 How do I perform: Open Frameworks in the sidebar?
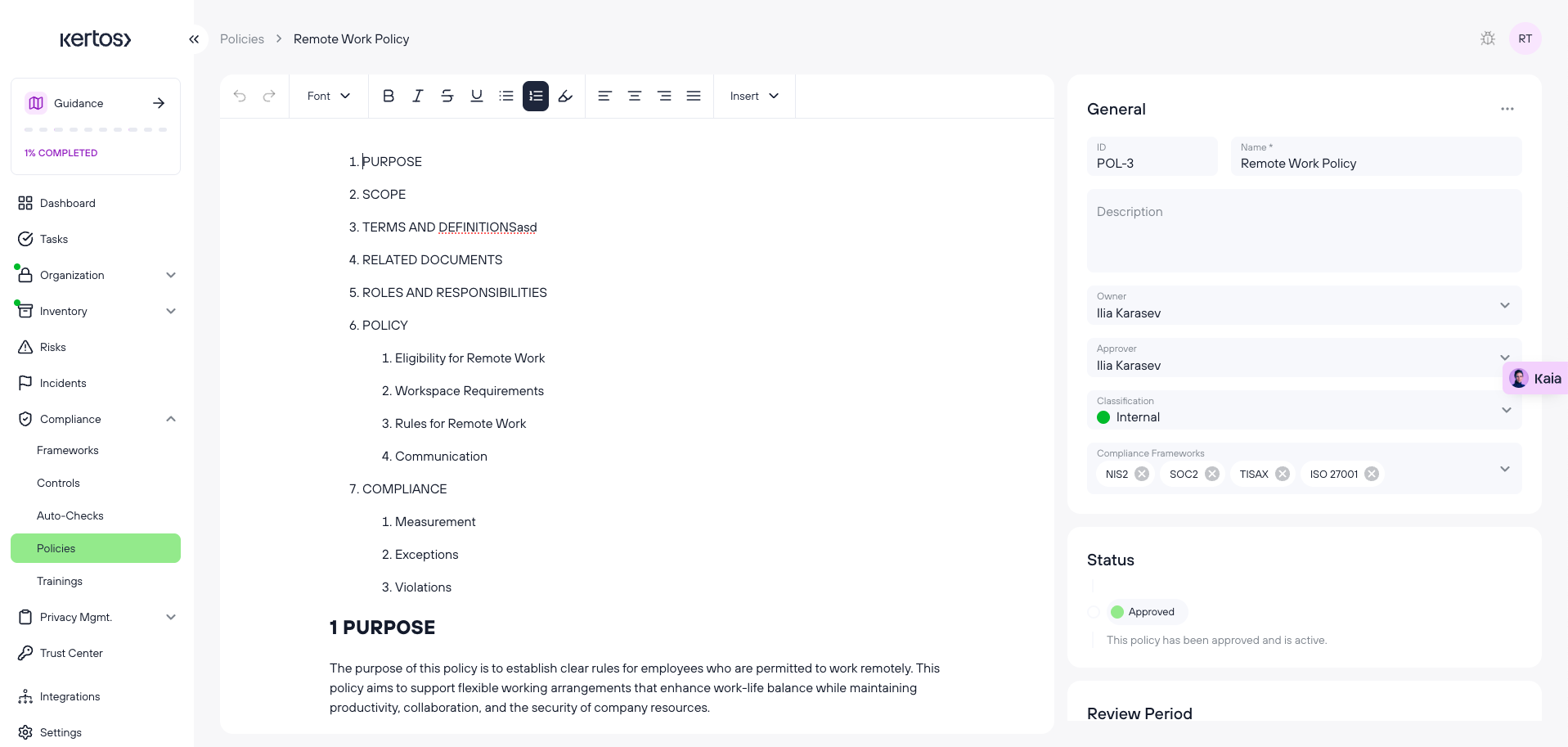[68, 450]
